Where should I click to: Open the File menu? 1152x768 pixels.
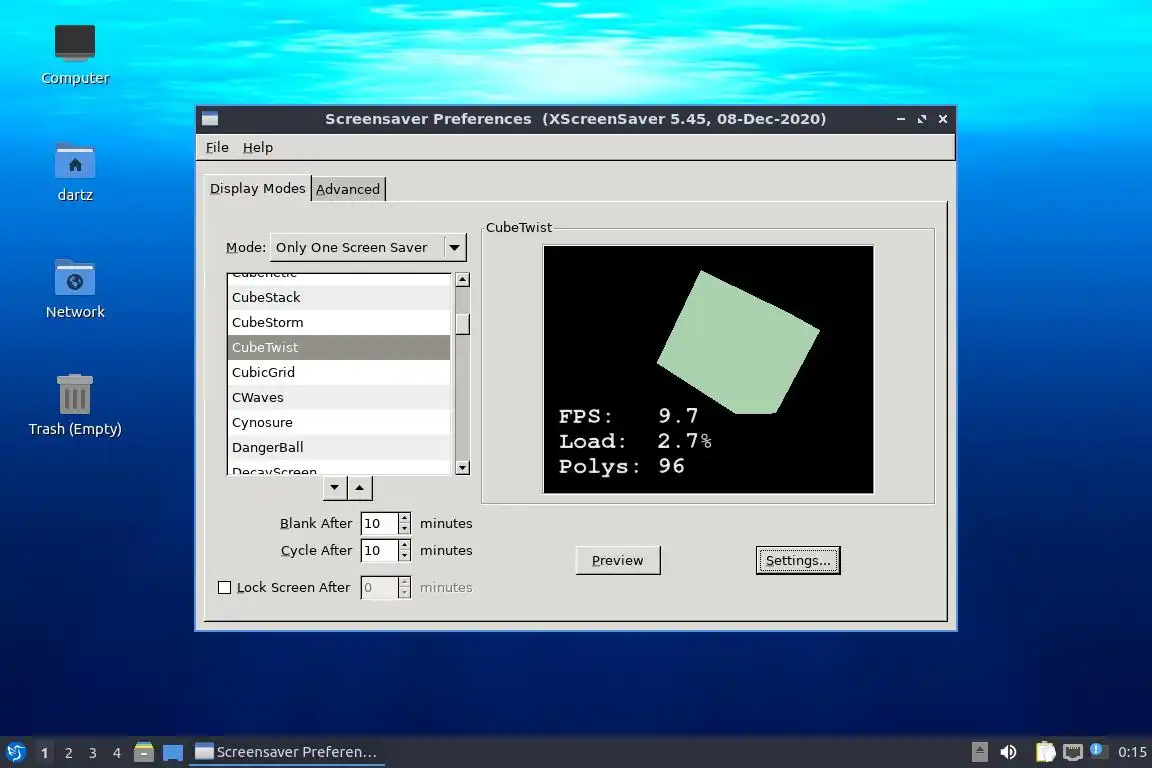(217, 147)
